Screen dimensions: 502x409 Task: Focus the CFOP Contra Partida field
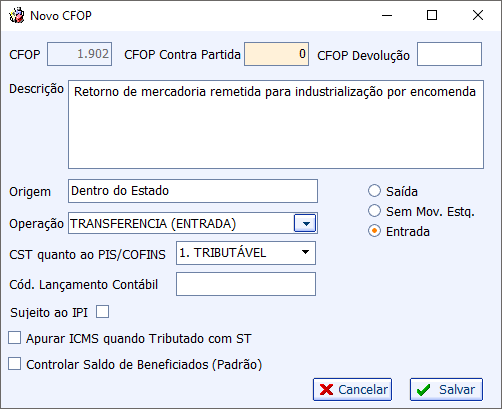point(276,54)
